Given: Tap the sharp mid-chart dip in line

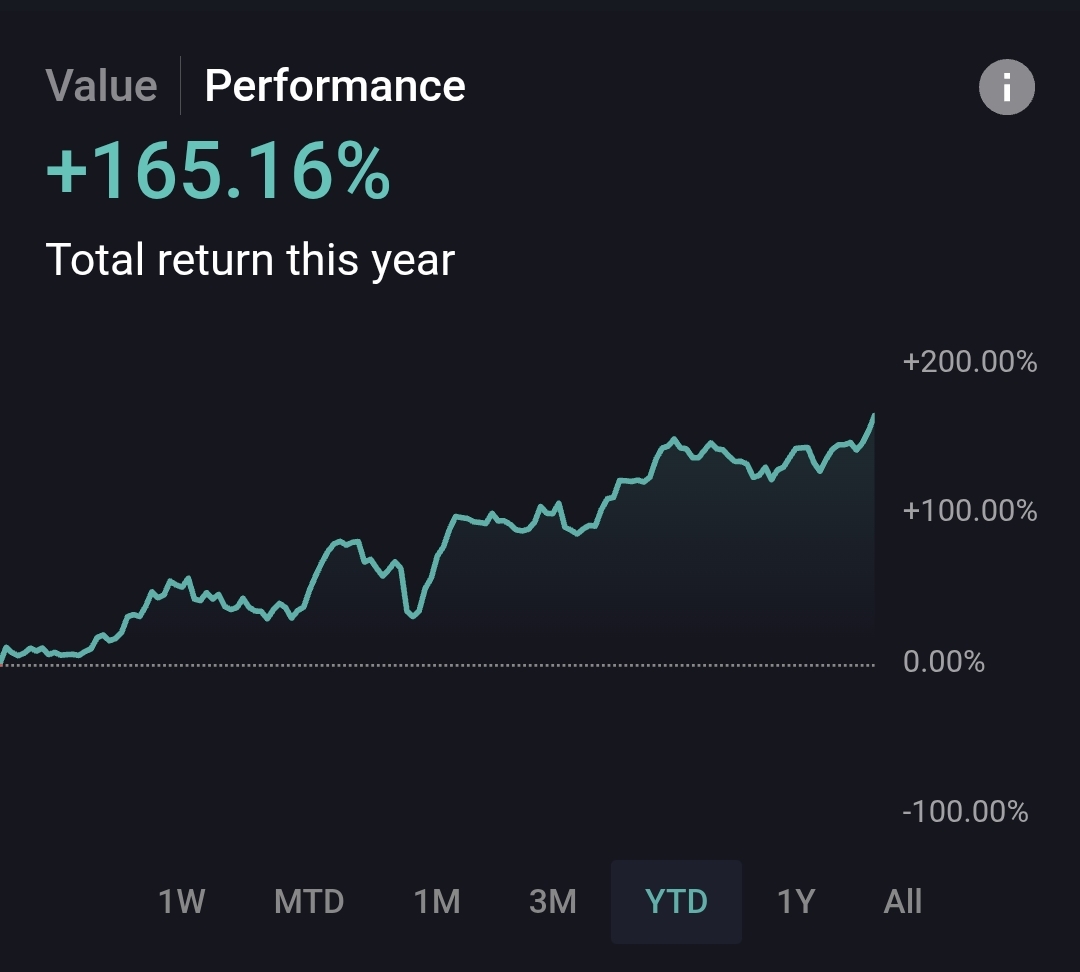Looking at the screenshot, I should pyautogui.click(x=413, y=614).
